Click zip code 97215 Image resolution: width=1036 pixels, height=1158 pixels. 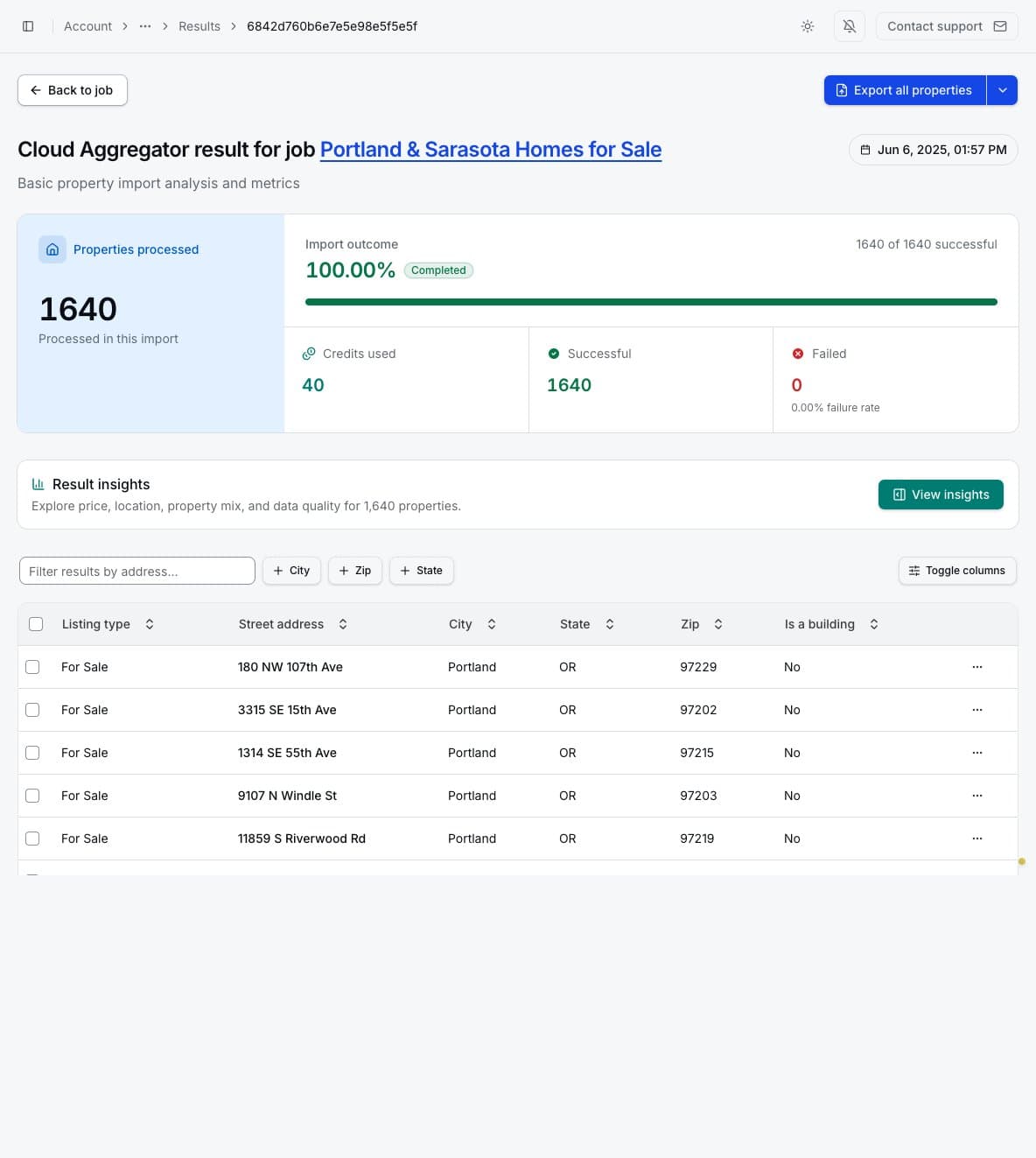point(697,753)
